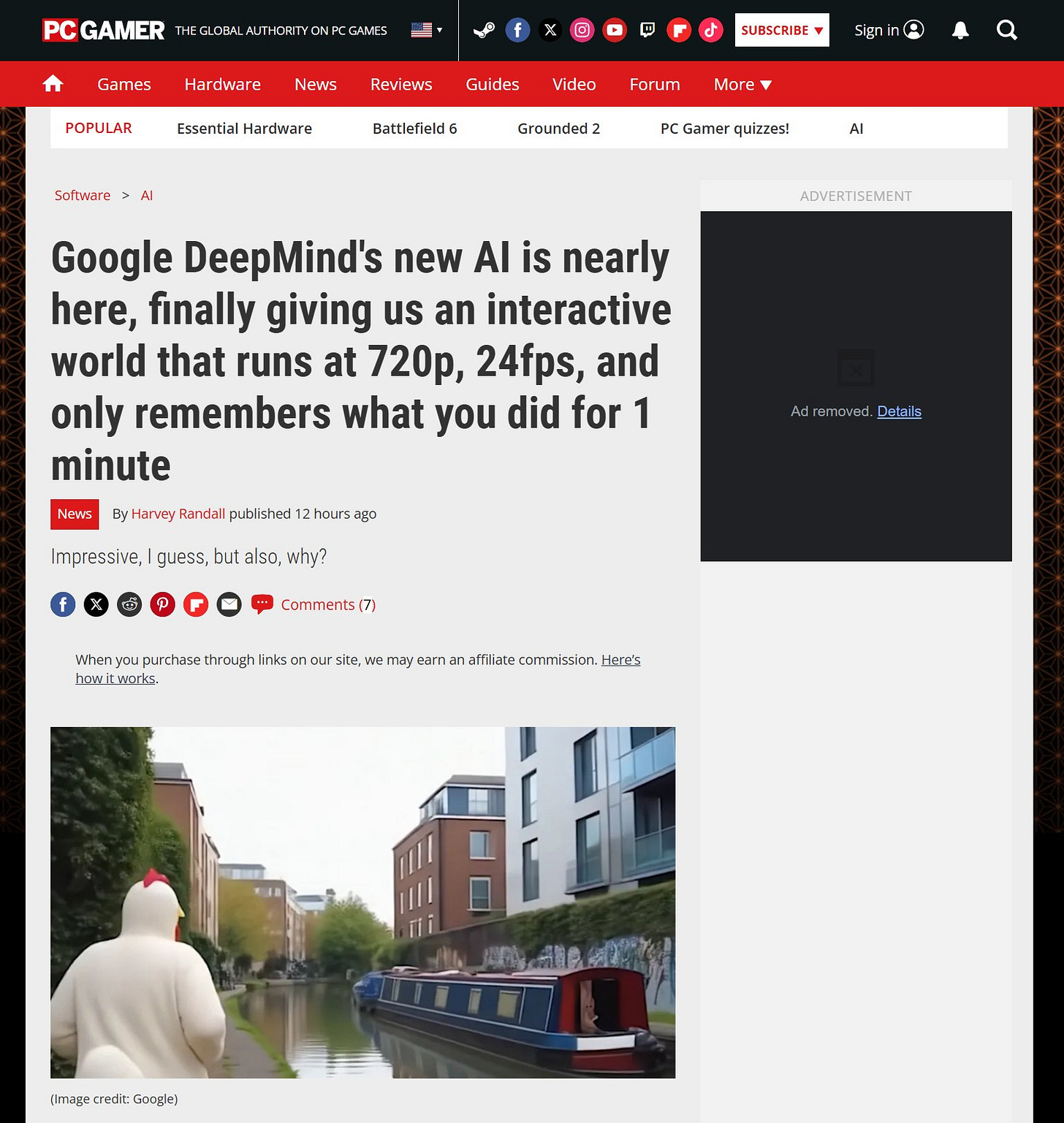Image resolution: width=1064 pixels, height=1123 pixels.
Task: Open PC Gamer's Twitch icon
Action: tap(647, 30)
